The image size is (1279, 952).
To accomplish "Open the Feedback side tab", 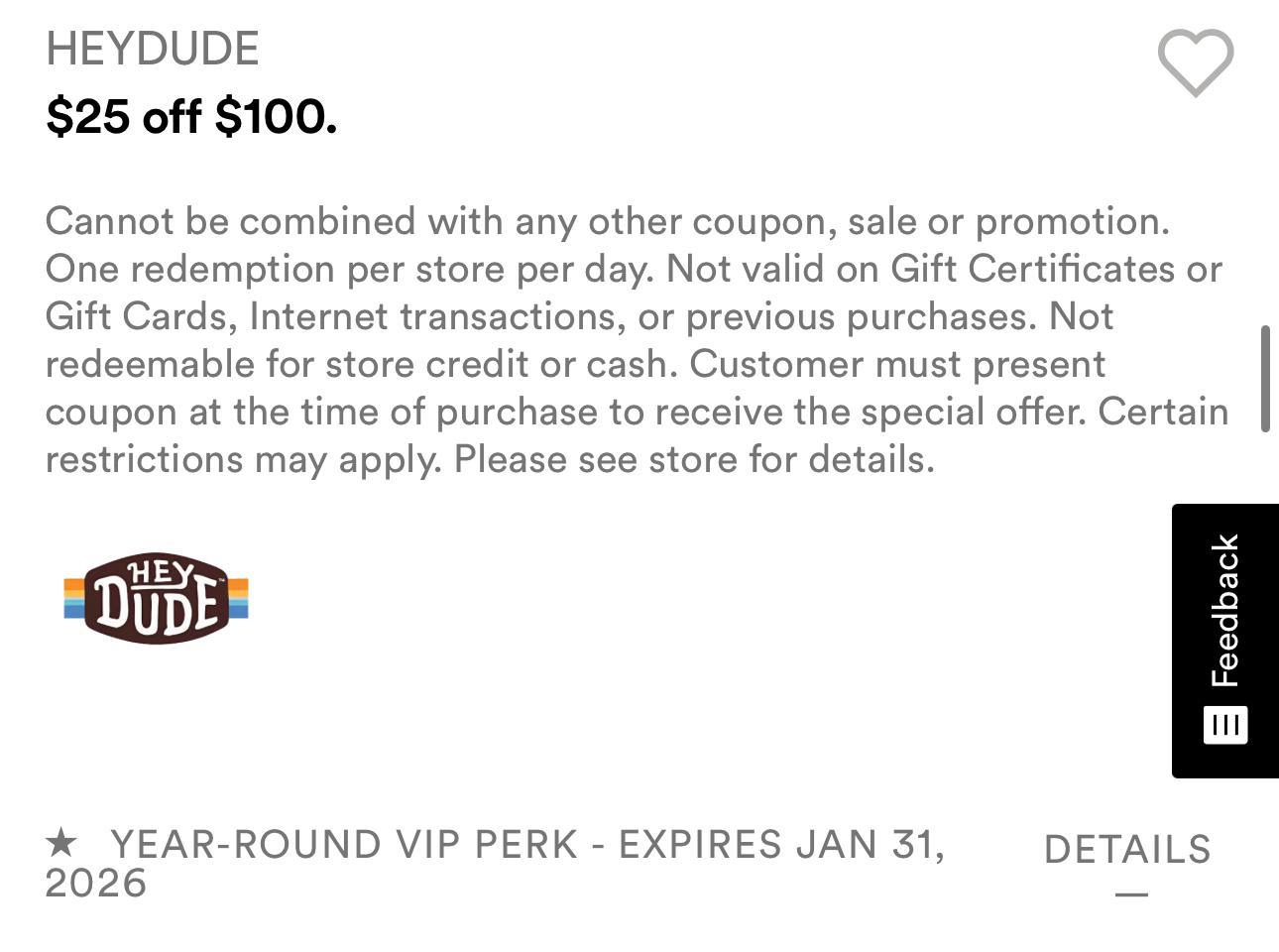I will (x=1225, y=611).
